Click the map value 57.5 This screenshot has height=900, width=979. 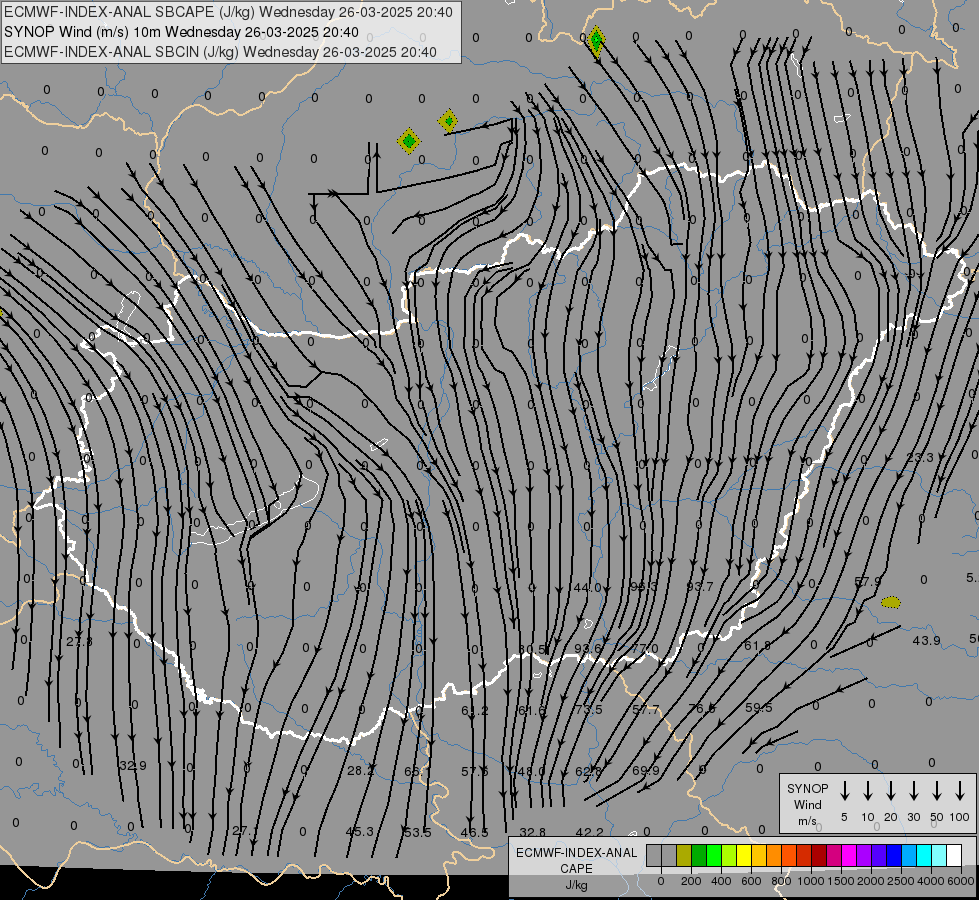click(475, 772)
